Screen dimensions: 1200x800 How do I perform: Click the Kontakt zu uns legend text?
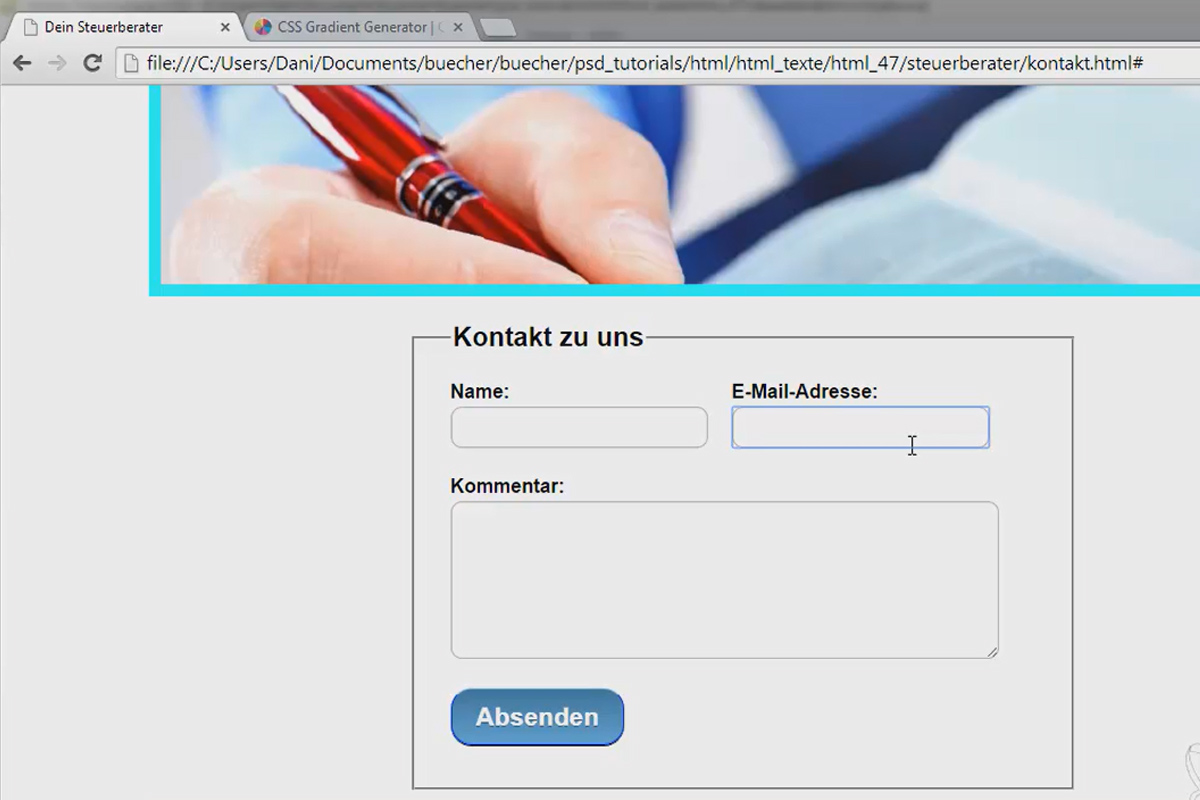point(548,337)
